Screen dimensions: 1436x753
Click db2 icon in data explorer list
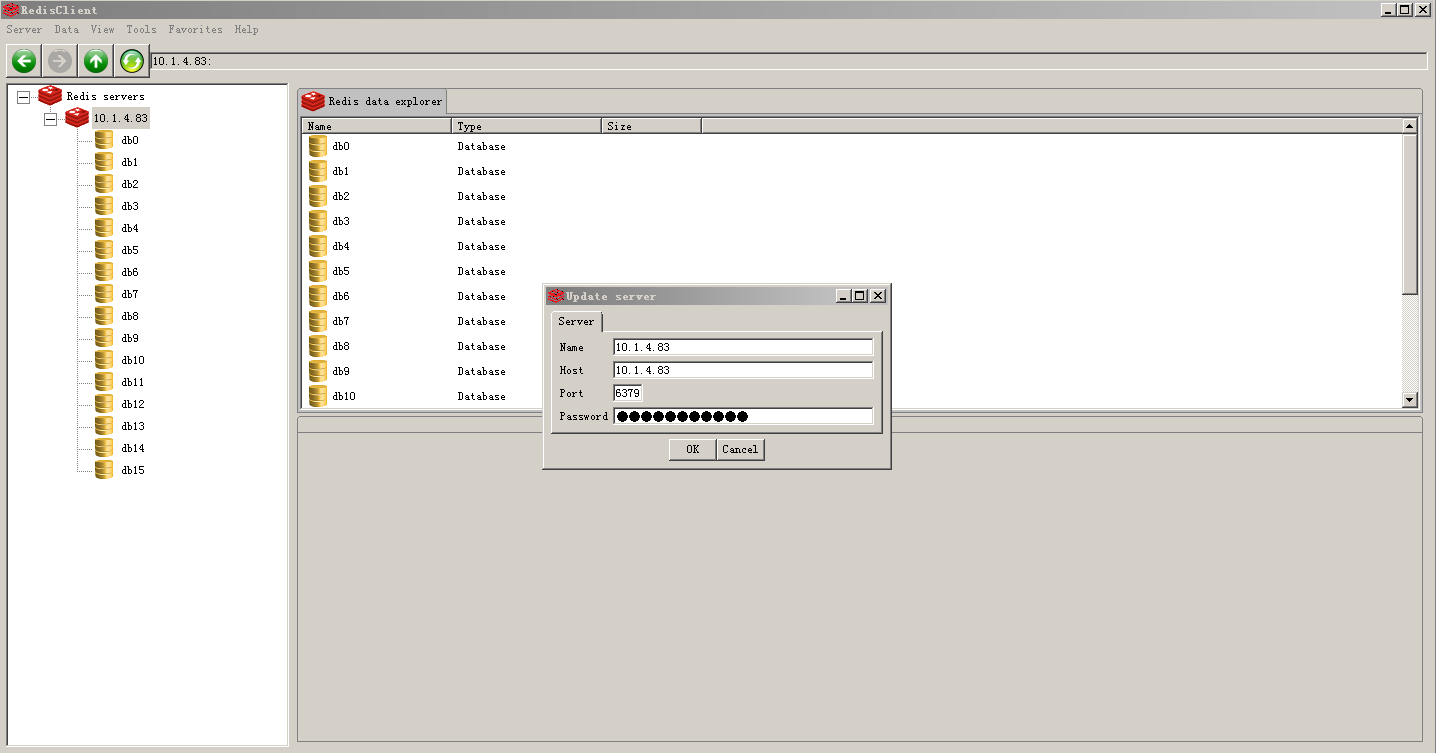click(318, 196)
